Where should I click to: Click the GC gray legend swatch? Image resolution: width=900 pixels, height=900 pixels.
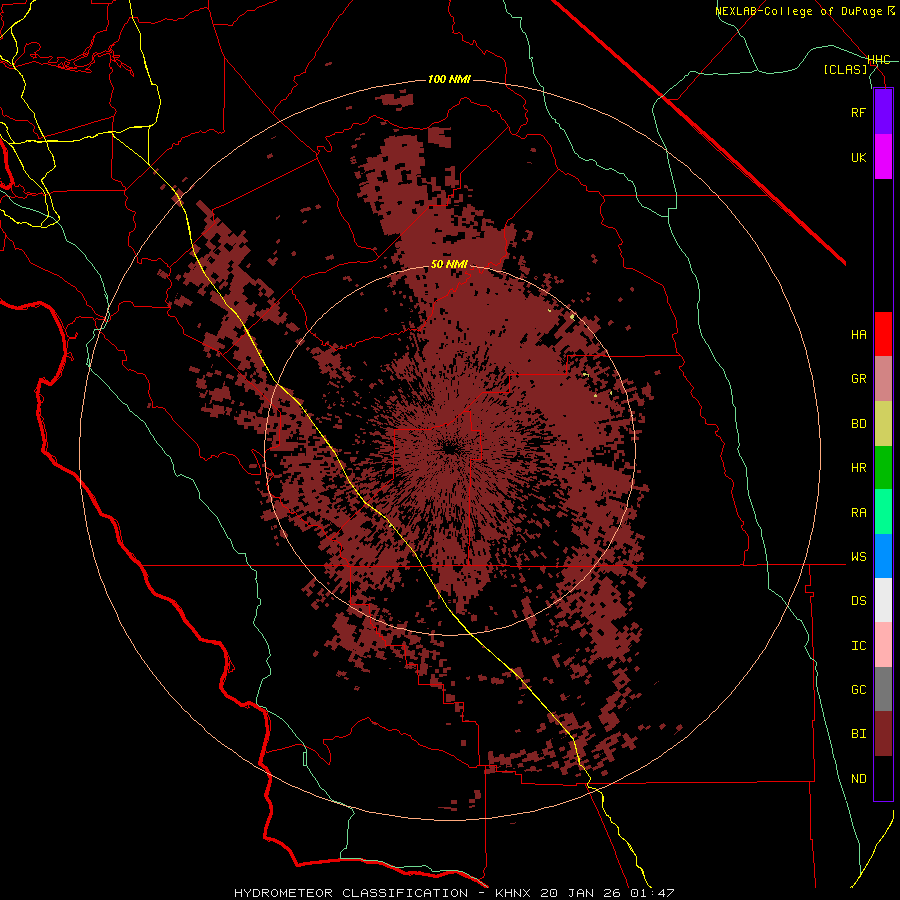883,689
